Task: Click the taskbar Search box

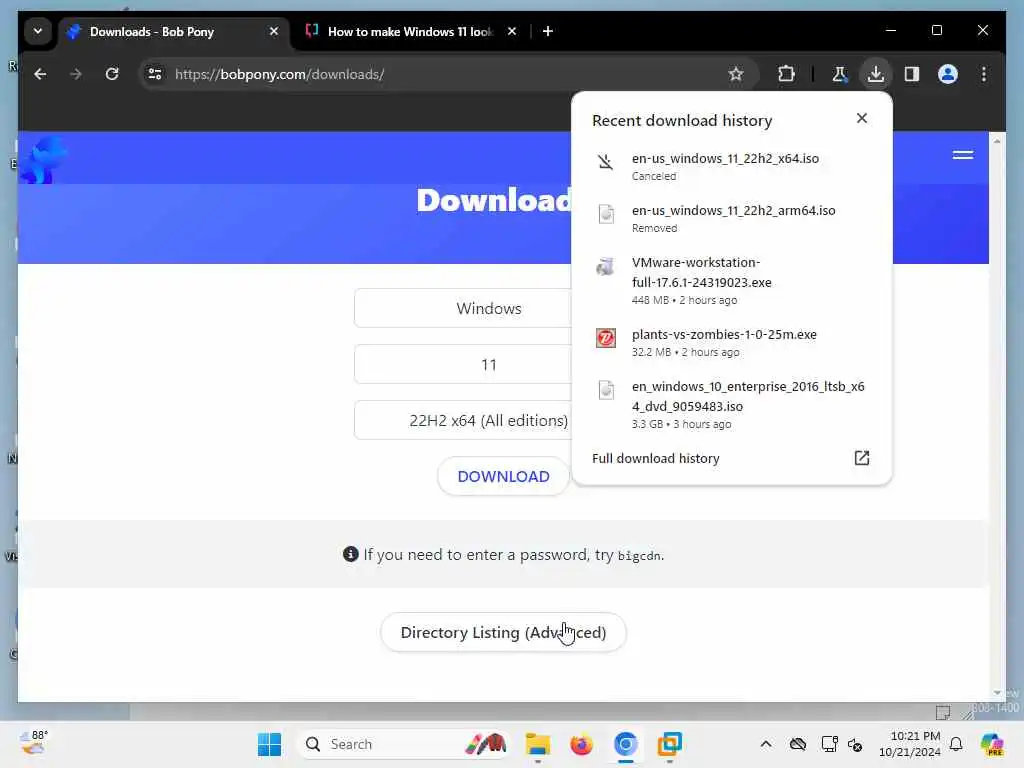Action: pos(404,744)
